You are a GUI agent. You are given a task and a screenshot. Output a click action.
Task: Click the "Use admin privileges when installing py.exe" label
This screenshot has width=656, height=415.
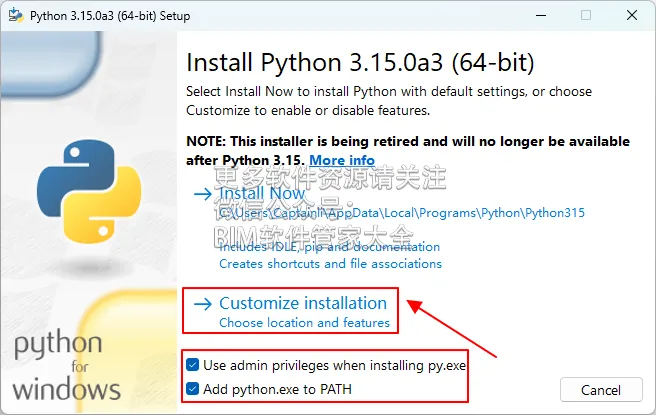(334, 365)
